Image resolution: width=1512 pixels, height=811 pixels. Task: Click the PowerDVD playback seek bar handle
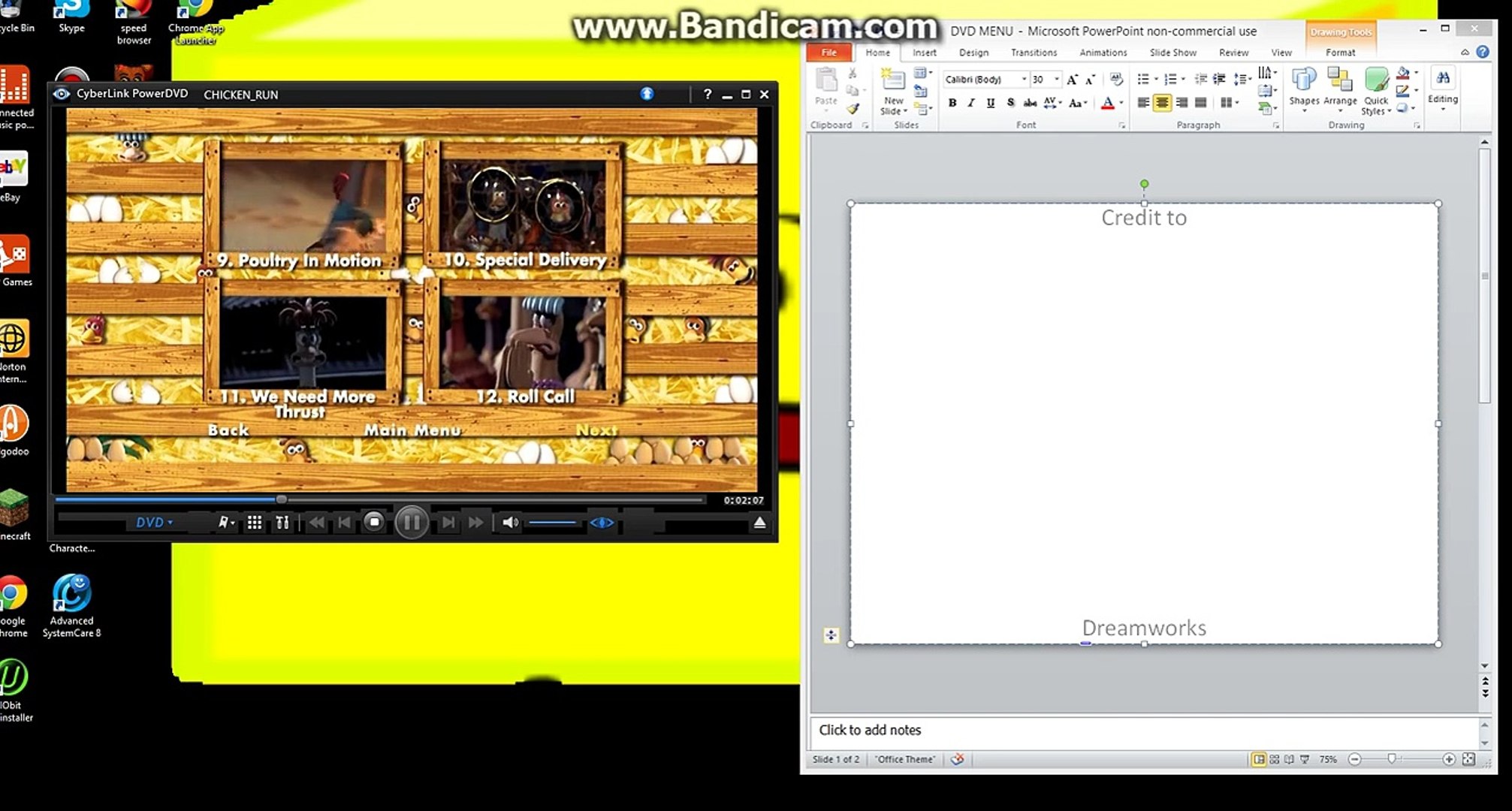[281, 499]
